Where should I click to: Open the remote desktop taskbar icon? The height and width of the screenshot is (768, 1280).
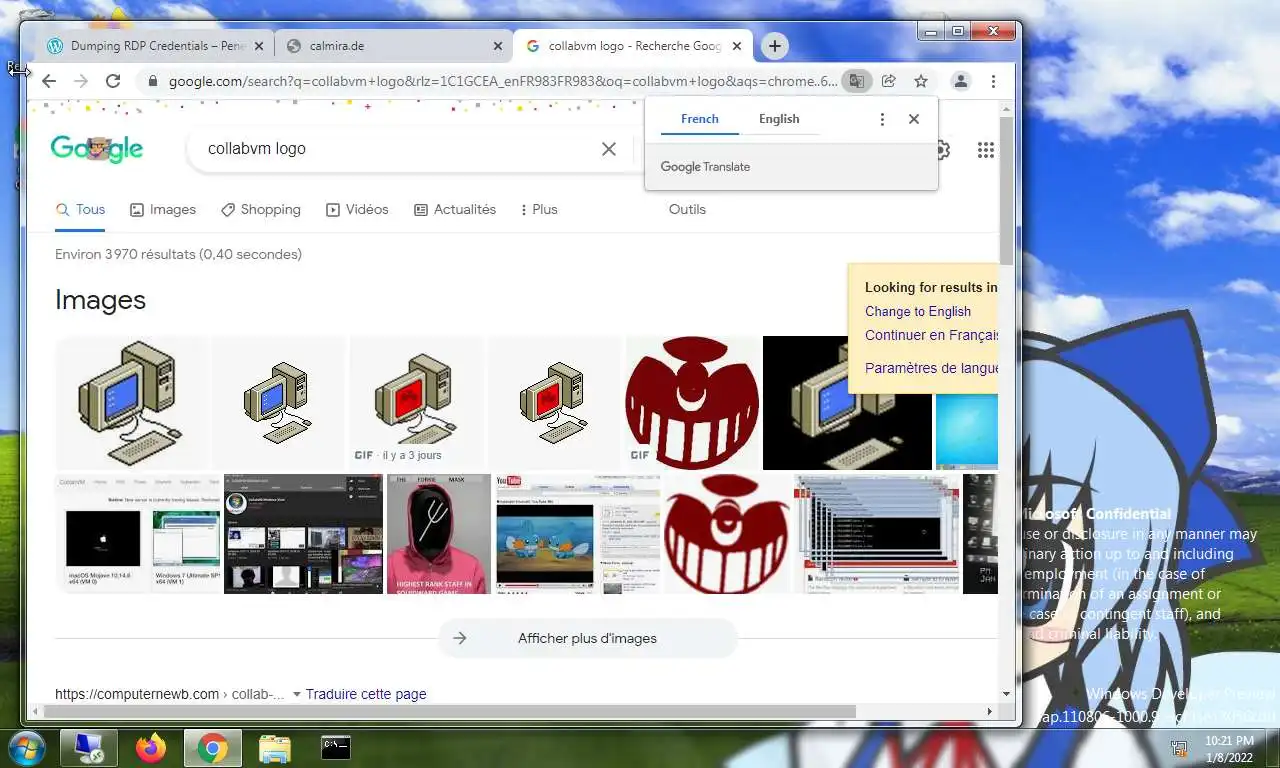(x=88, y=748)
